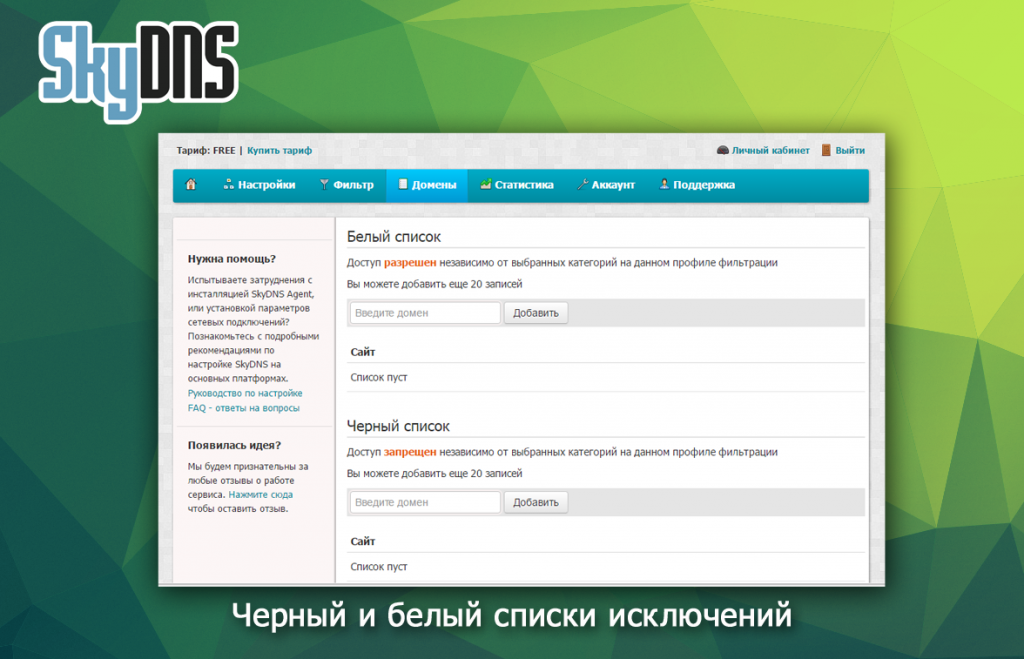Click the Статистика chart icon

[x=485, y=184]
